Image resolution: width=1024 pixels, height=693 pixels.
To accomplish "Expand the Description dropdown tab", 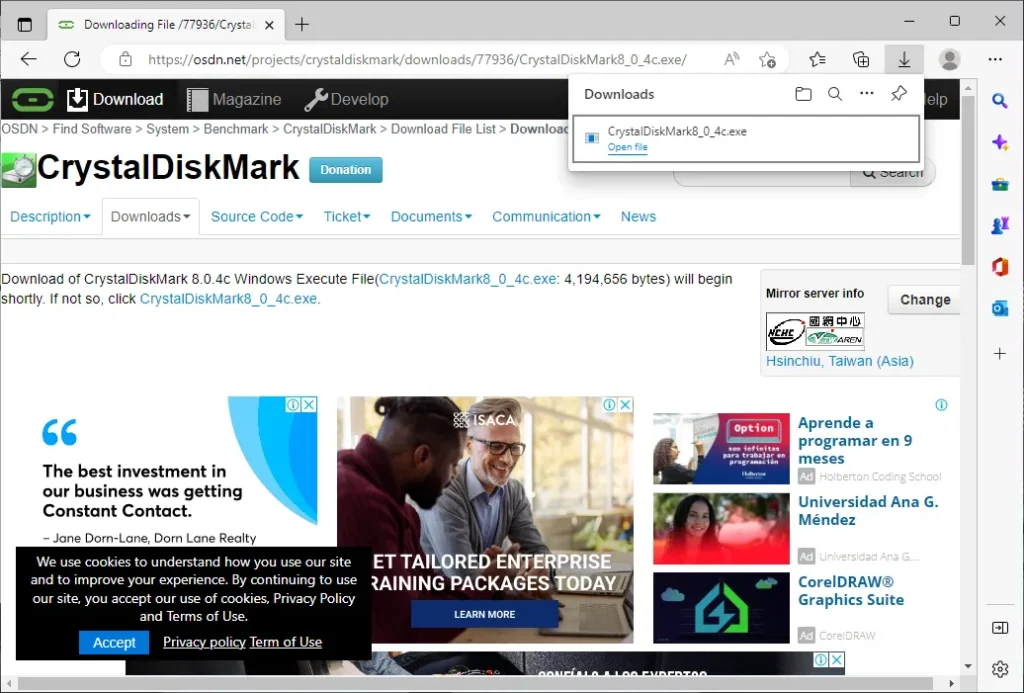I will (50, 217).
